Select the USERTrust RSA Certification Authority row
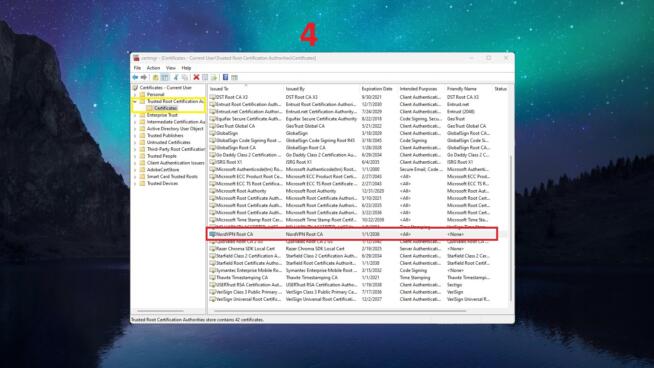The width and height of the screenshot is (654, 368). 358,285
